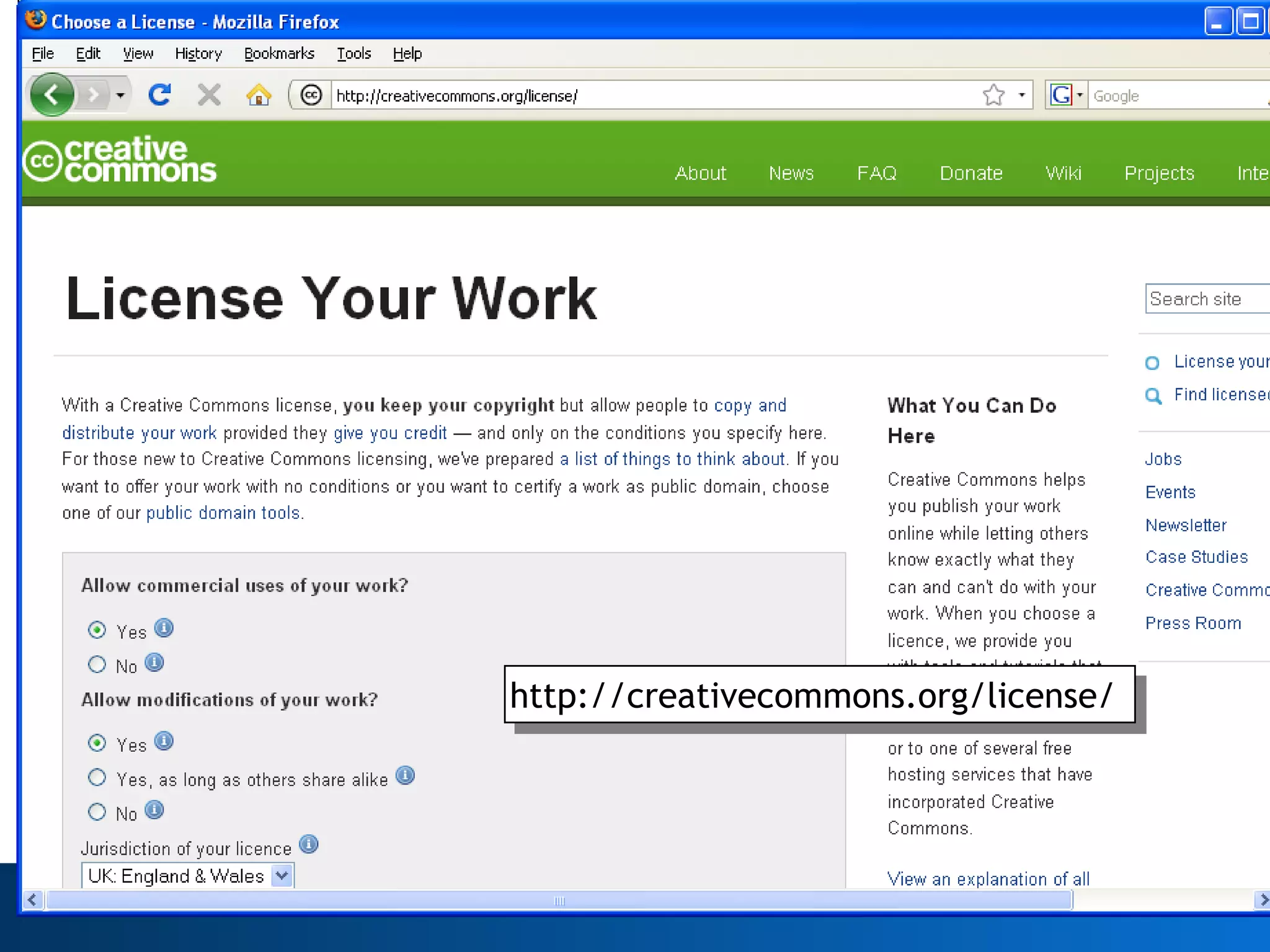Click the Stop loading icon
1270x952 pixels.
coord(209,95)
